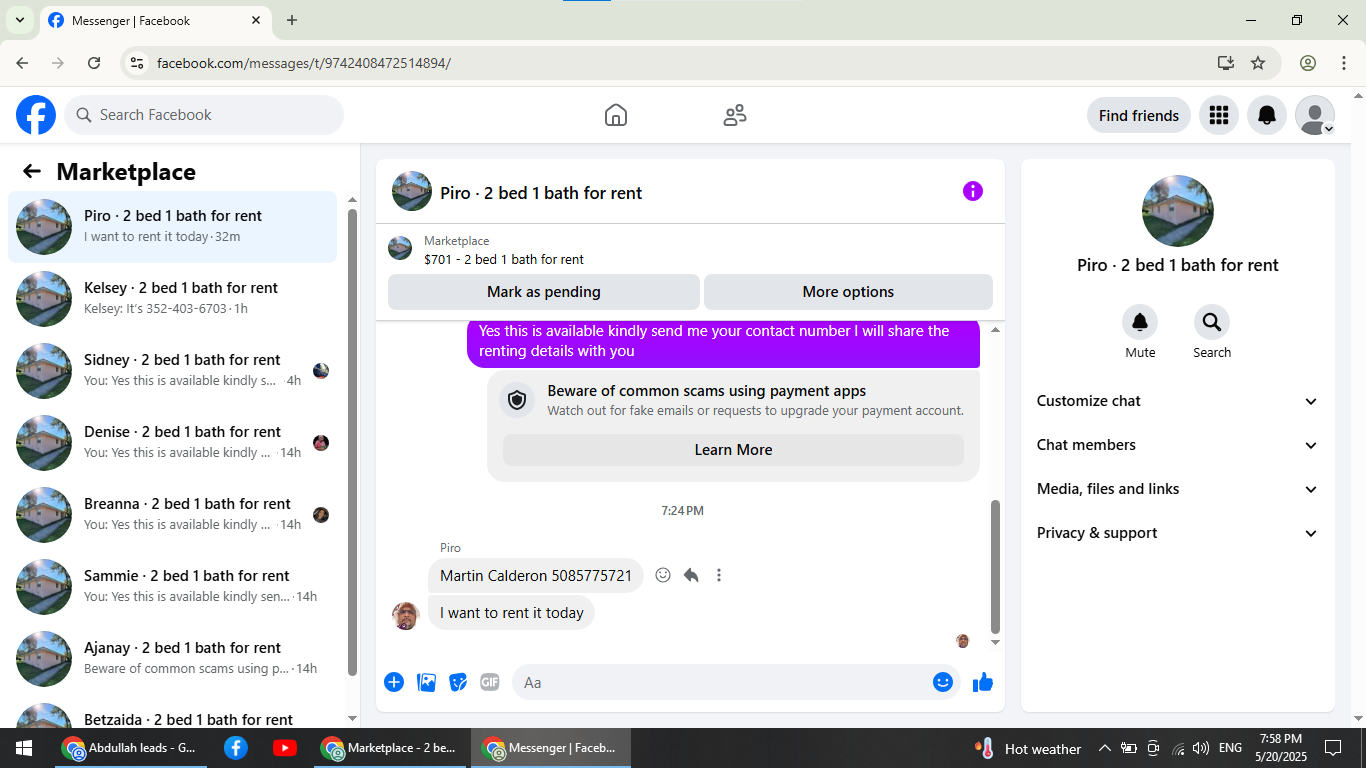Choose a sticker in the composer

(x=458, y=682)
